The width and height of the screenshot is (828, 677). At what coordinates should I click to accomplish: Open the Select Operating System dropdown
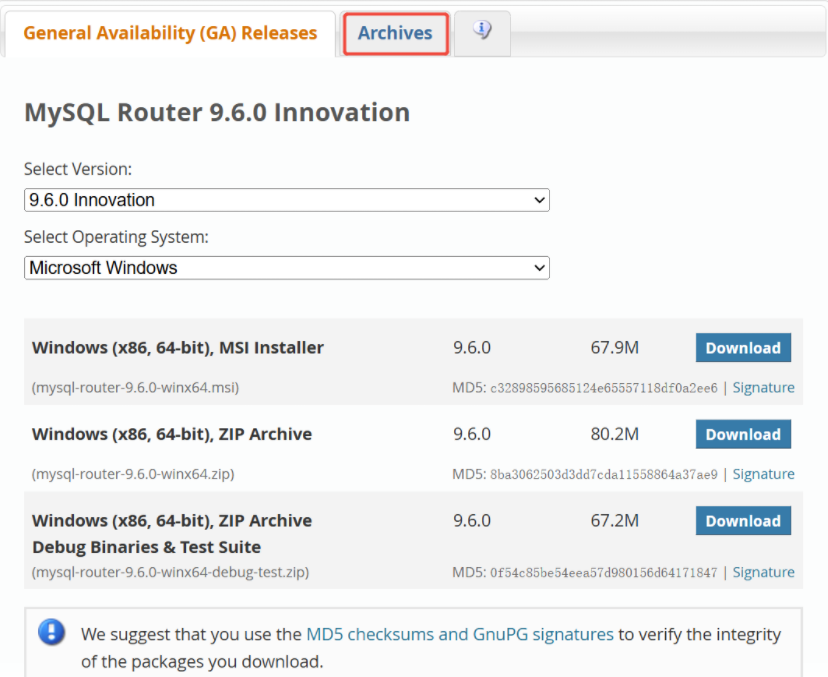pyautogui.click(x=287, y=268)
